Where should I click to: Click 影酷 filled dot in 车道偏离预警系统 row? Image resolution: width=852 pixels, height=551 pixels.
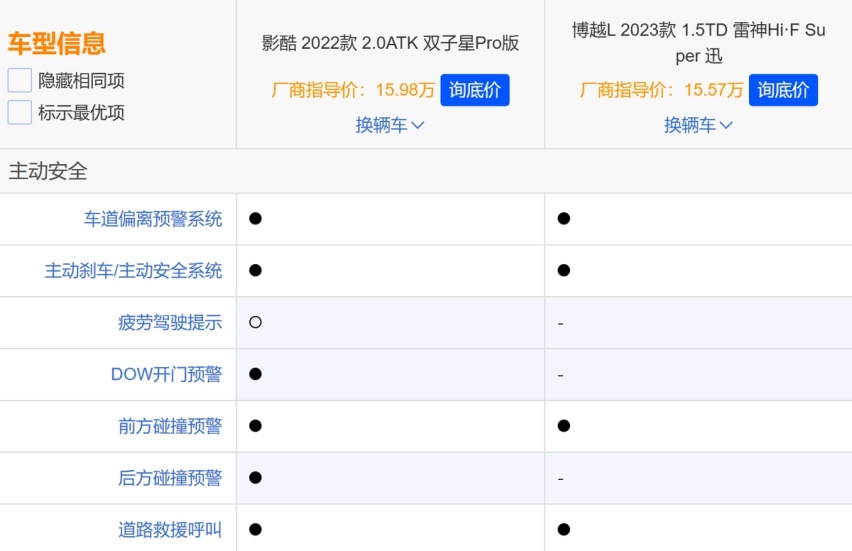[255, 218]
